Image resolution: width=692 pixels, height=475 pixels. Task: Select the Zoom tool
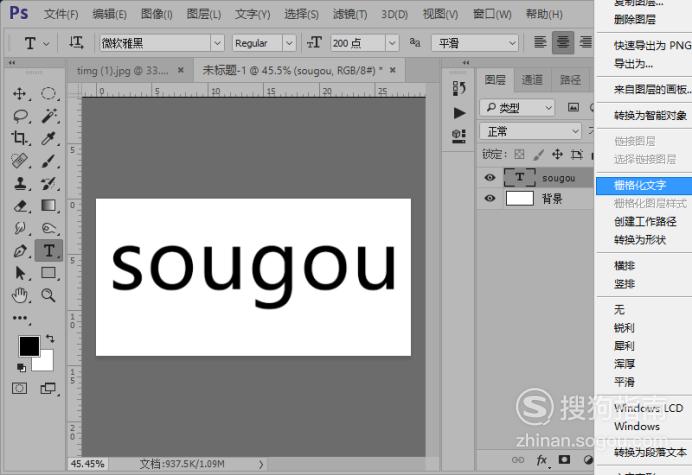49,295
